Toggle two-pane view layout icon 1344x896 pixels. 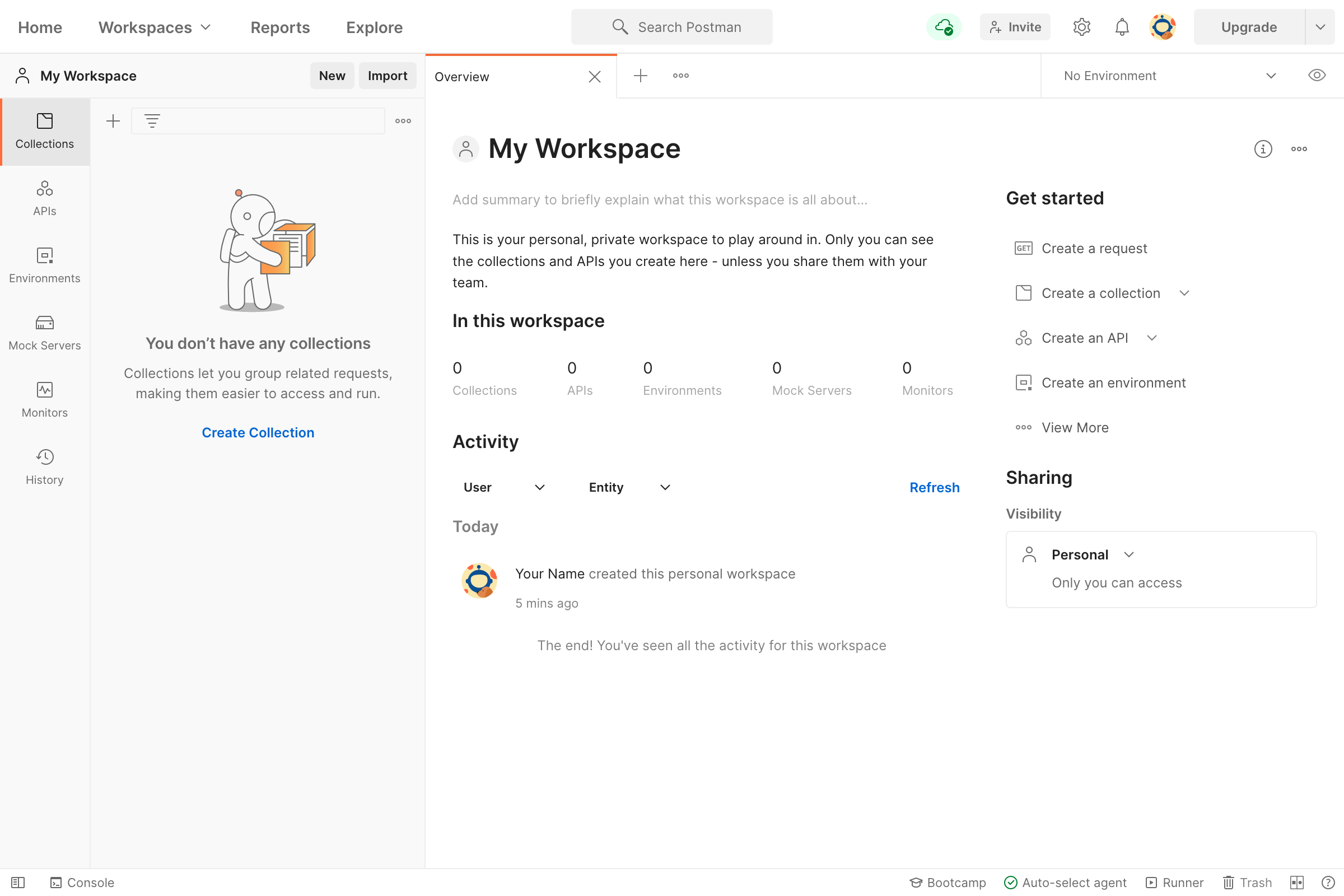pyautogui.click(x=1297, y=883)
